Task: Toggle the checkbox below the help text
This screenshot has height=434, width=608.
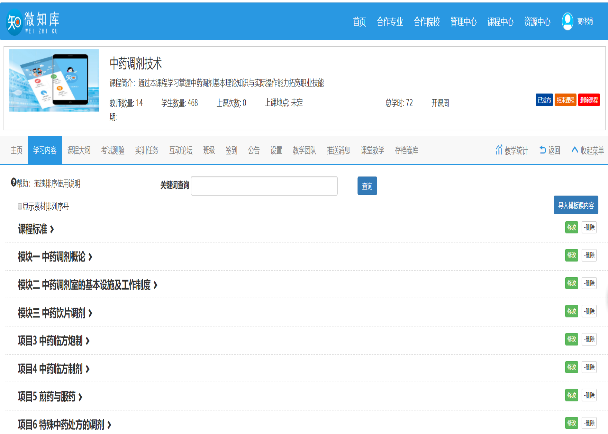Action: click(19, 206)
